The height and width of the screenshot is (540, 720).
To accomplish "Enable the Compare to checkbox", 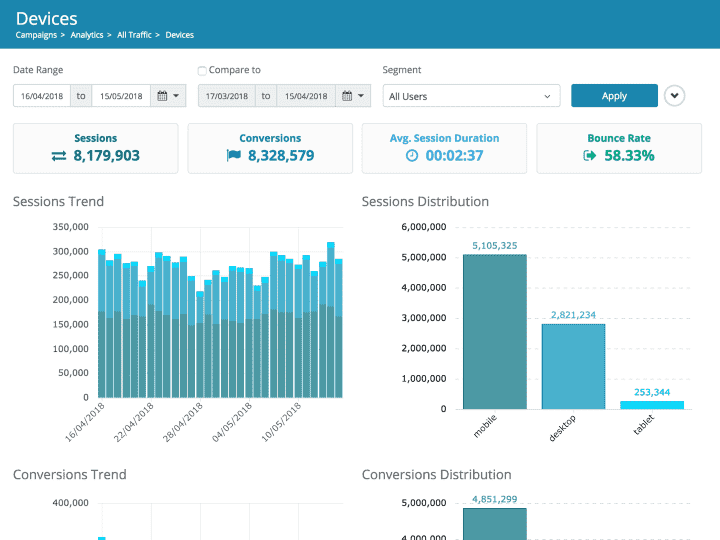I will click(x=202, y=71).
